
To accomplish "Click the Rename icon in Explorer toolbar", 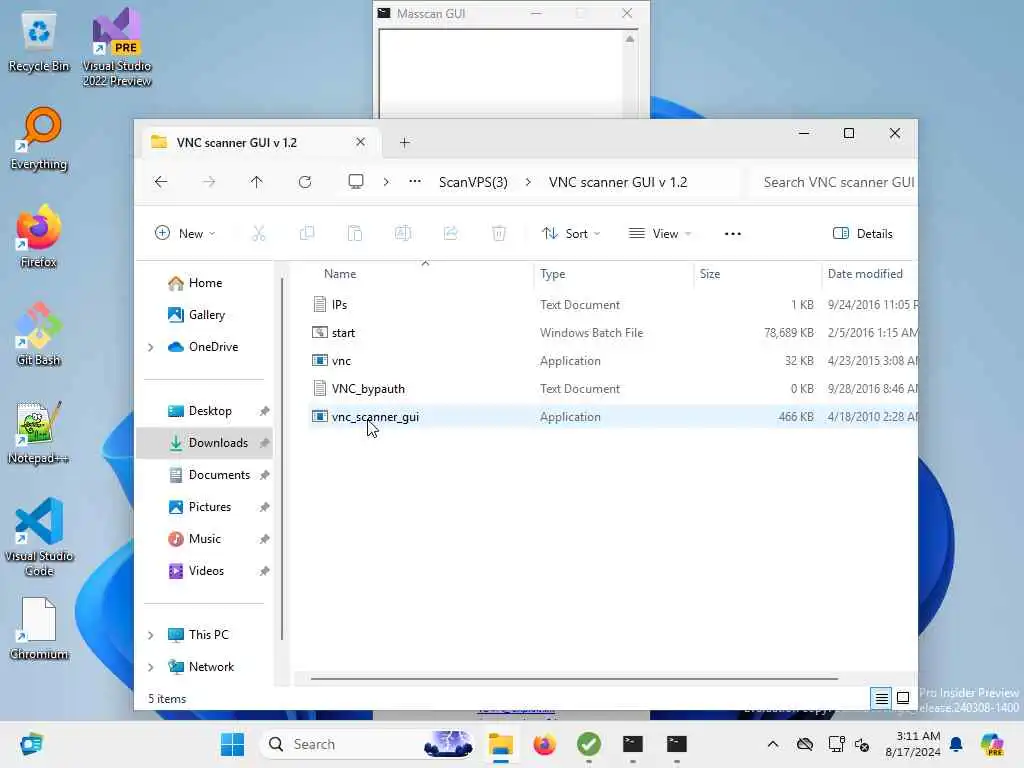I will 403,234.
